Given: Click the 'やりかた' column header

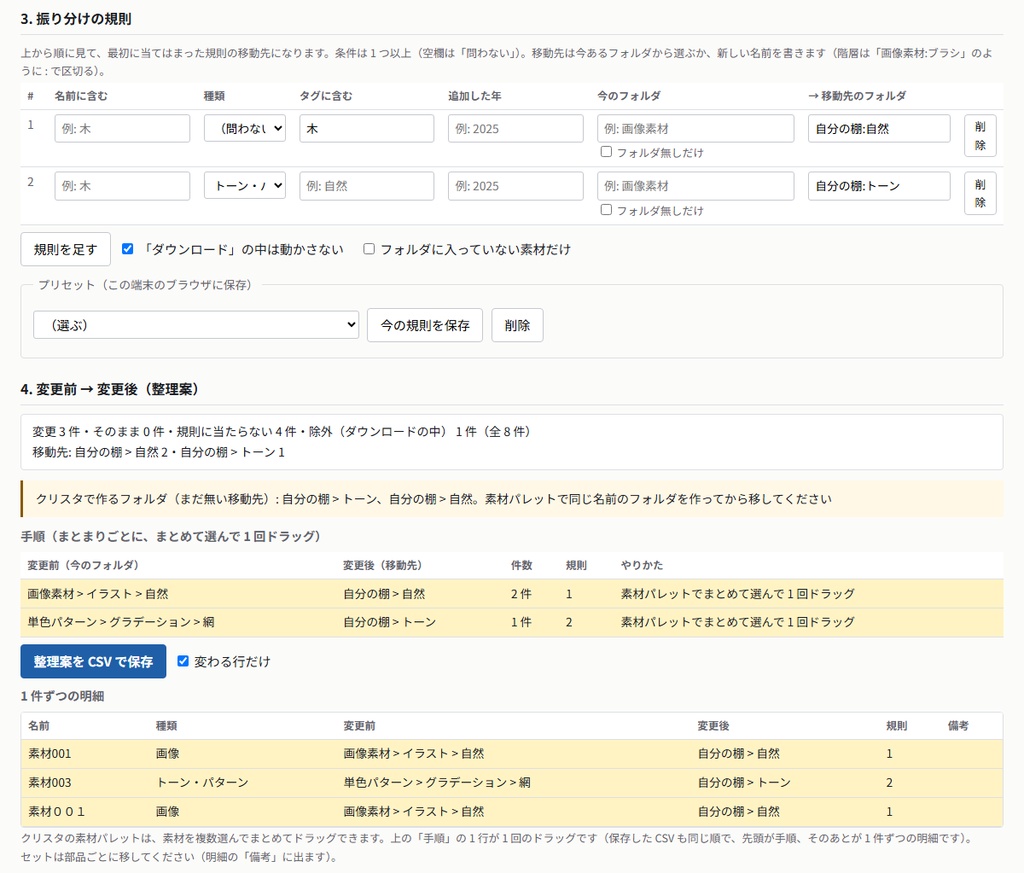Looking at the screenshot, I should [641, 565].
